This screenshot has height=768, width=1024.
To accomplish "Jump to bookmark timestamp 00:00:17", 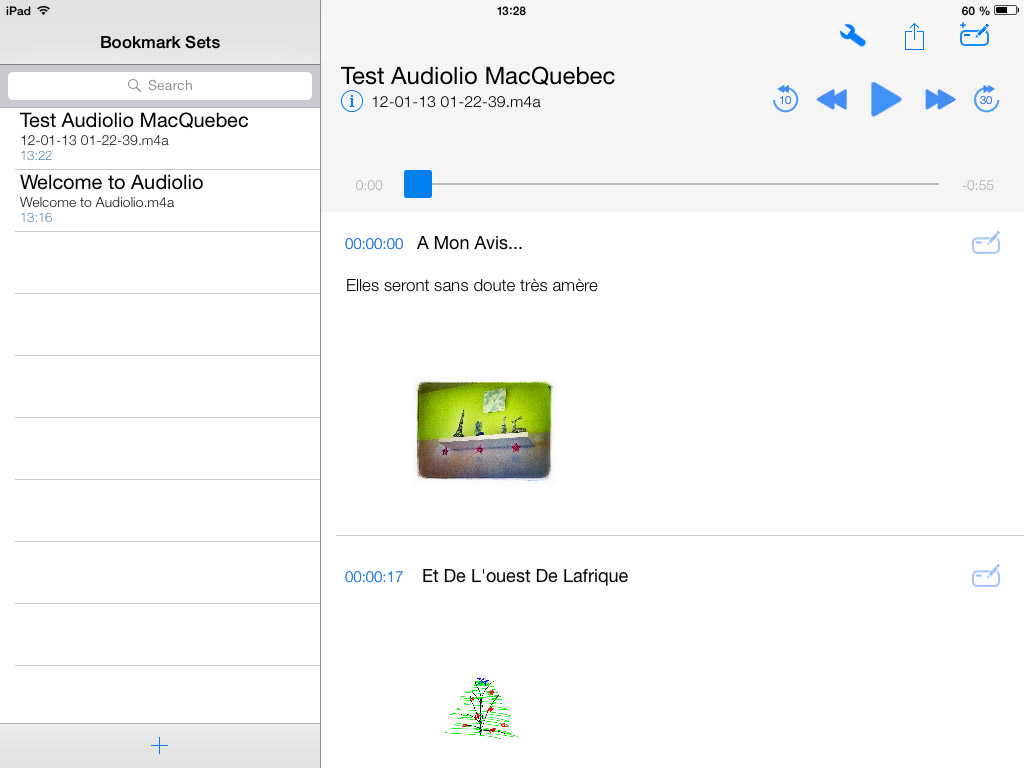I will [374, 577].
